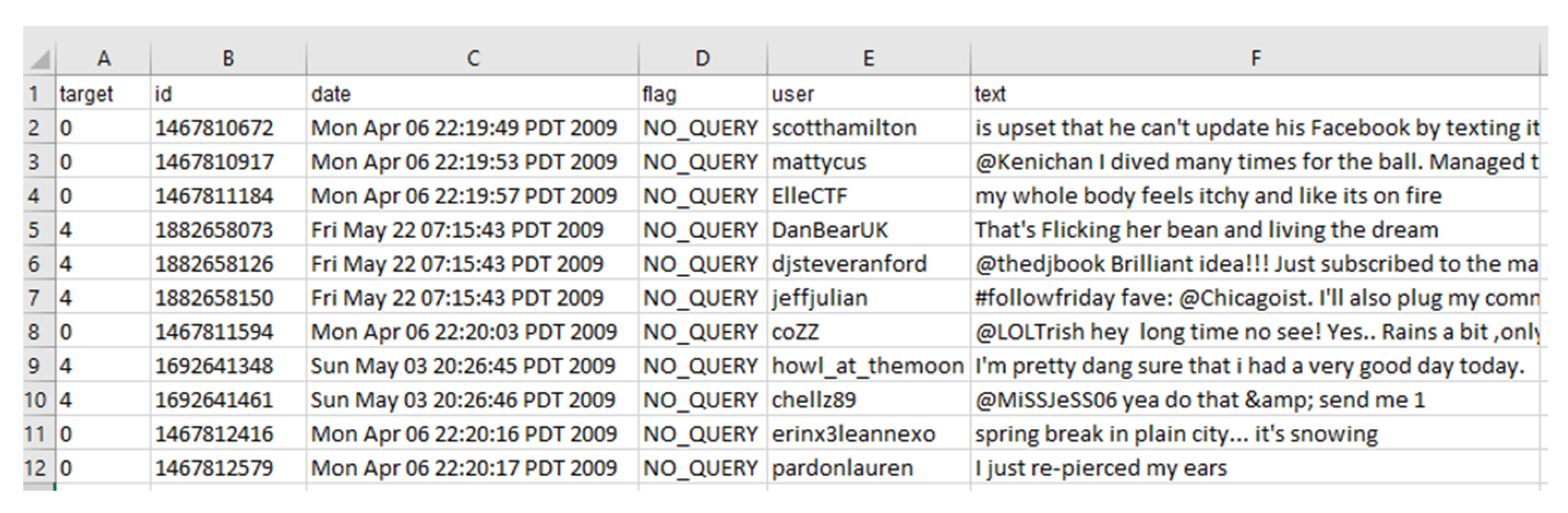Select the NO_QUERY flag cell in row 8

pyautogui.click(x=701, y=332)
